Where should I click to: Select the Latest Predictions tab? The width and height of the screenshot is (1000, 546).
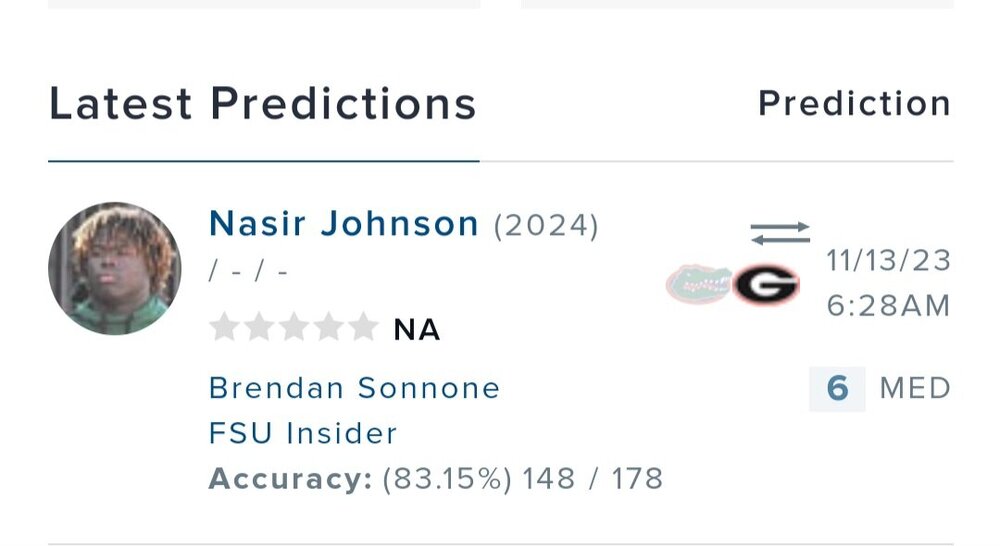(262, 105)
